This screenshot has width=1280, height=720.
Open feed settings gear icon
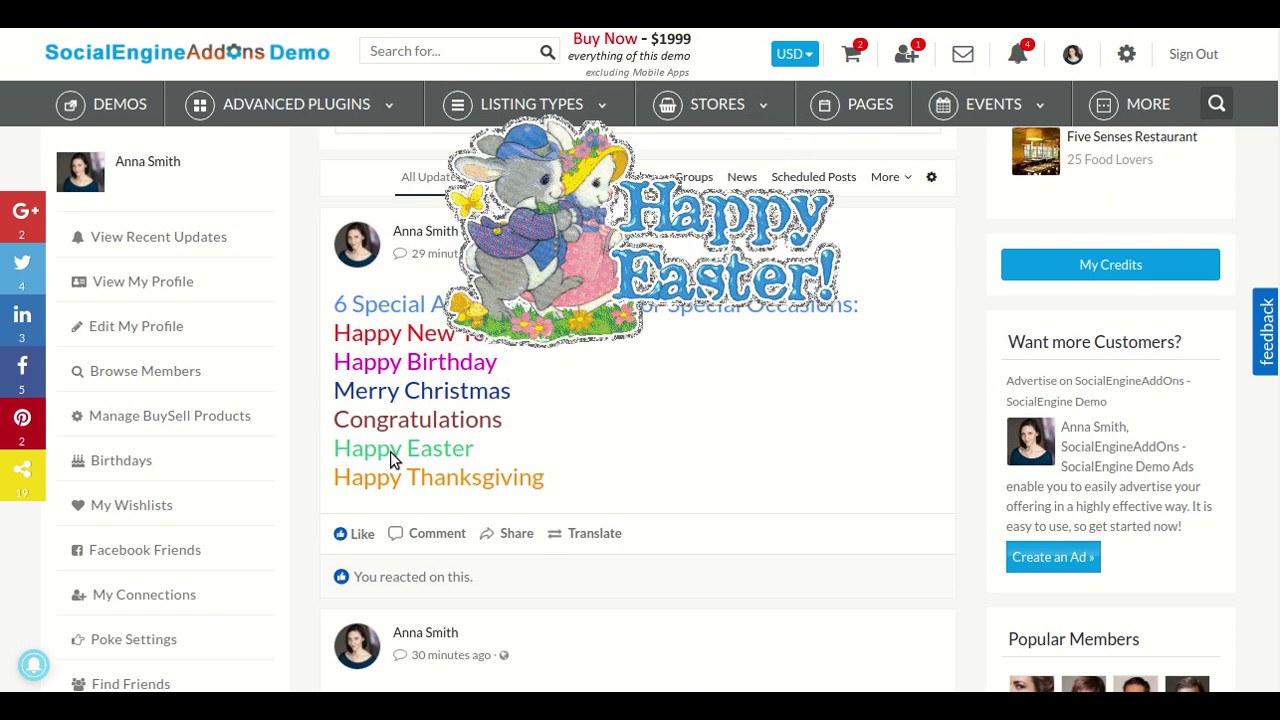(931, 177)
